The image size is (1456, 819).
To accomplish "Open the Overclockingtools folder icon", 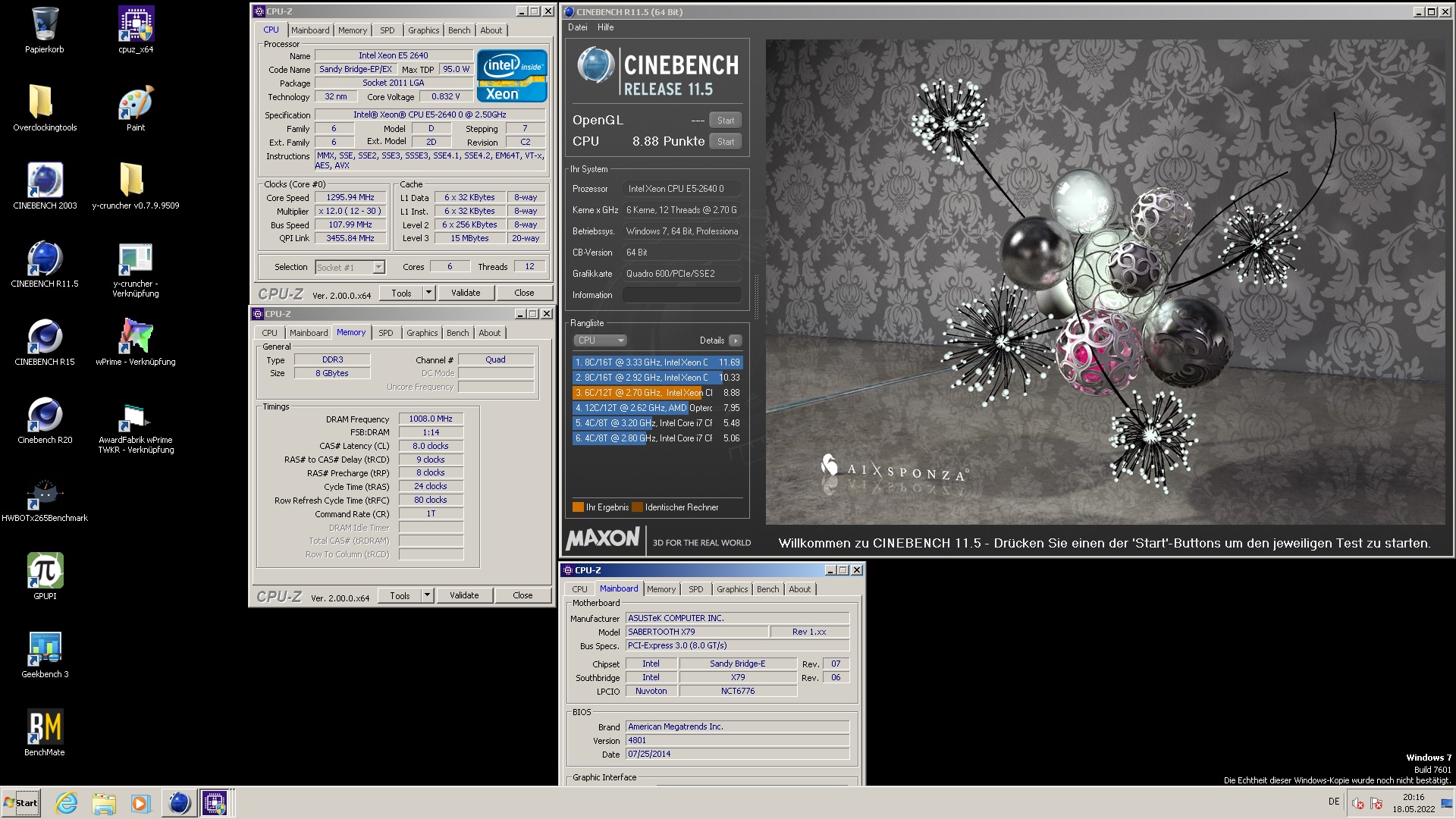I will point(45,108).
